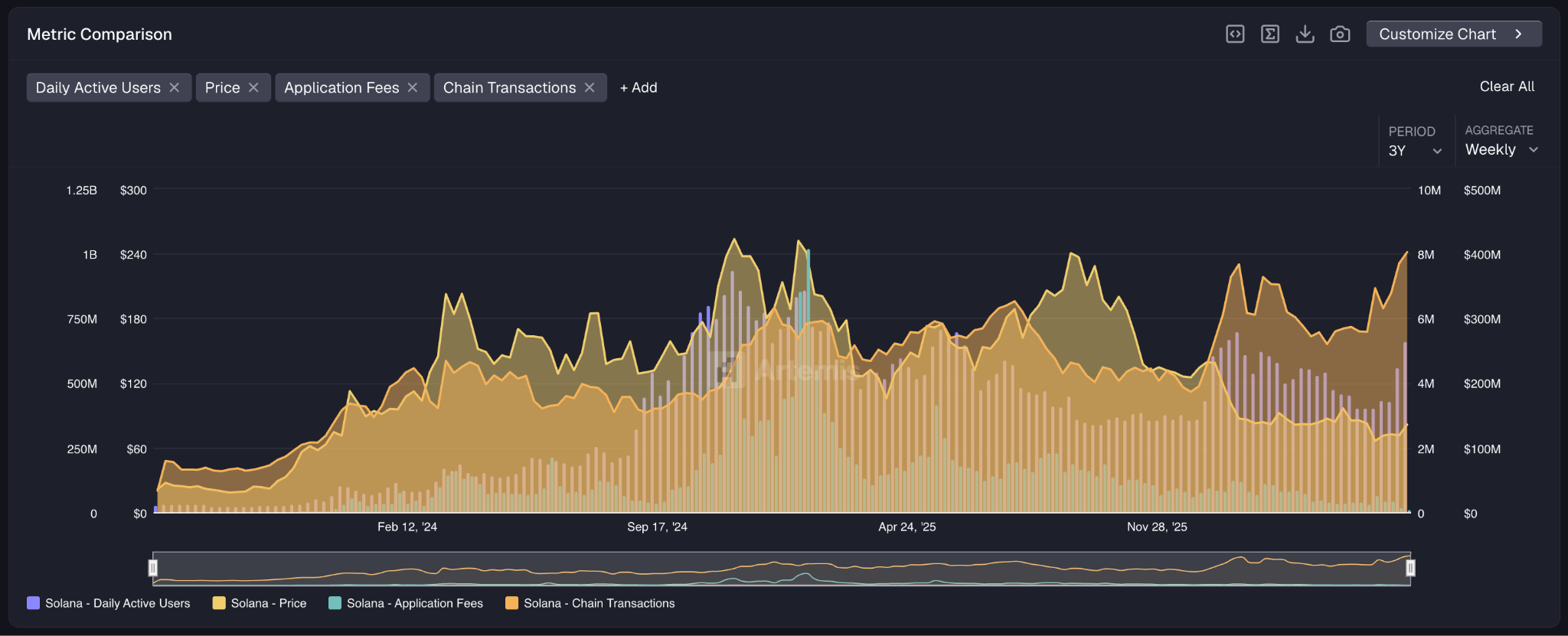This screenshot has width=1568, height=636.
Task: Click the 10M axis value
Action: pyautogui.click(x=1429, y=190)
